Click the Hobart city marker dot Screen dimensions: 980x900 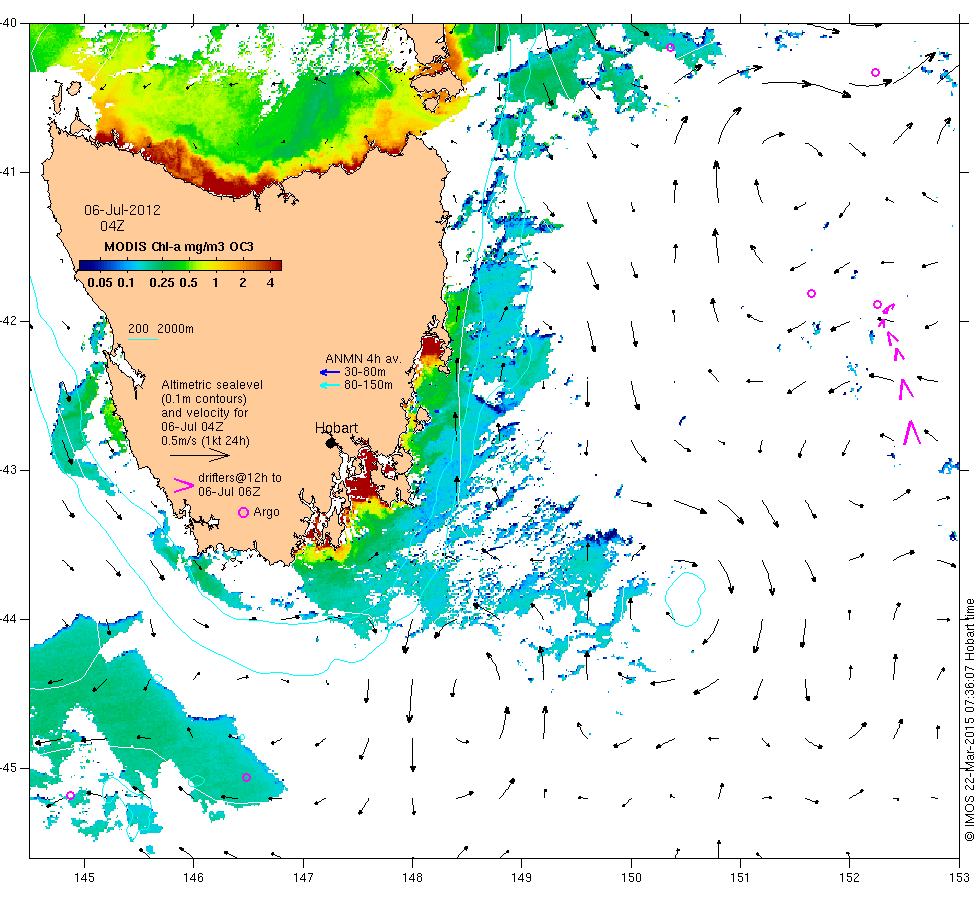(x=331, y=443)
